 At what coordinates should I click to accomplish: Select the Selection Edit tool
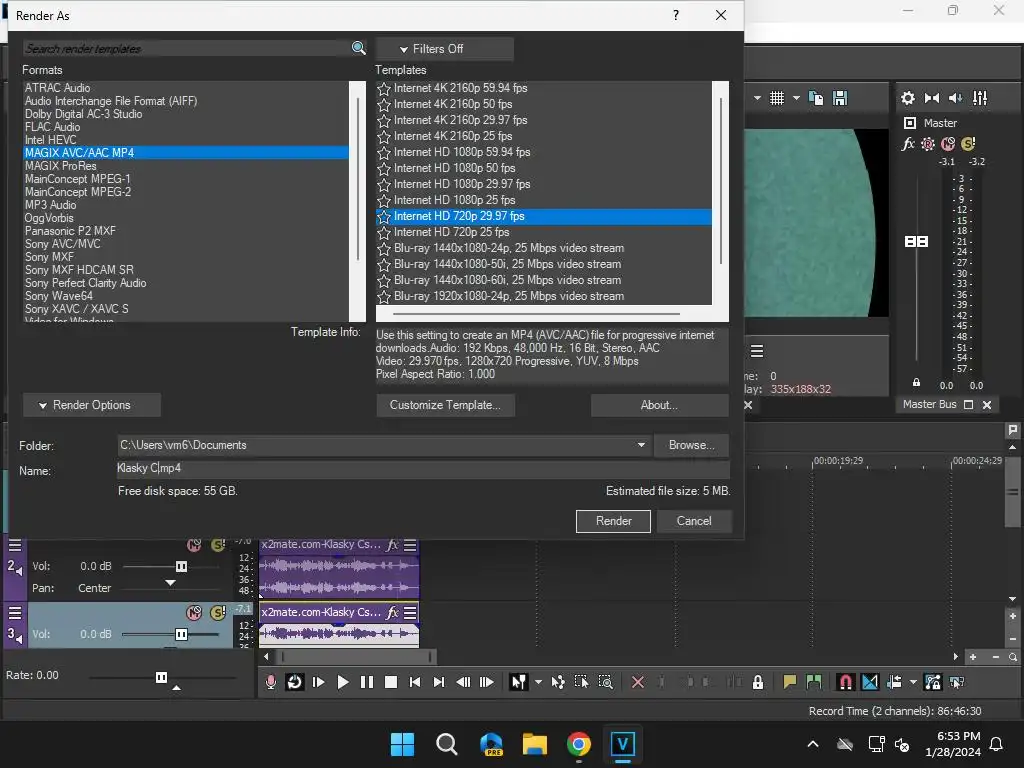581,682
